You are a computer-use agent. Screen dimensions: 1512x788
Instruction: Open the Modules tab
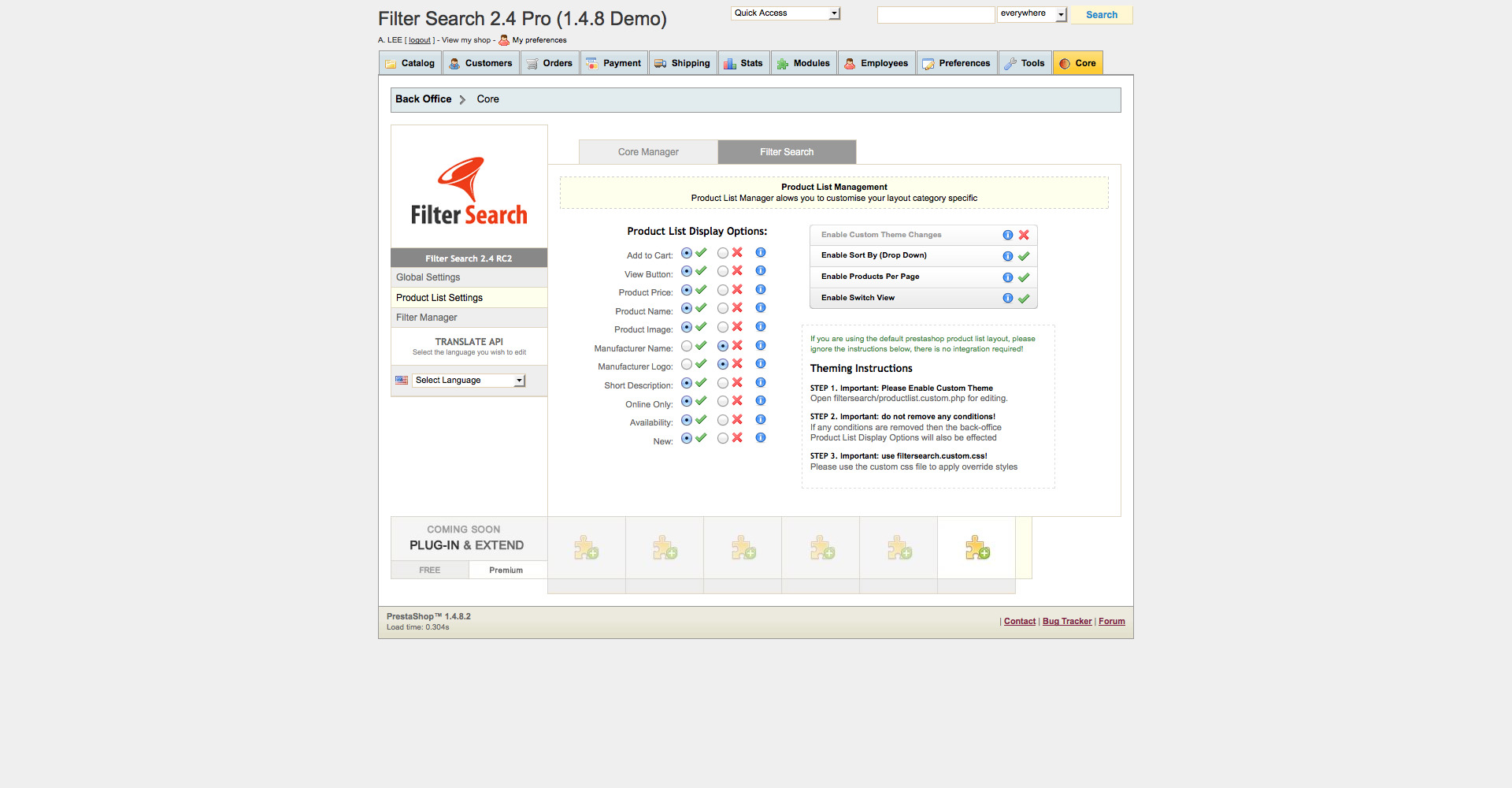(x=804, y=63)
